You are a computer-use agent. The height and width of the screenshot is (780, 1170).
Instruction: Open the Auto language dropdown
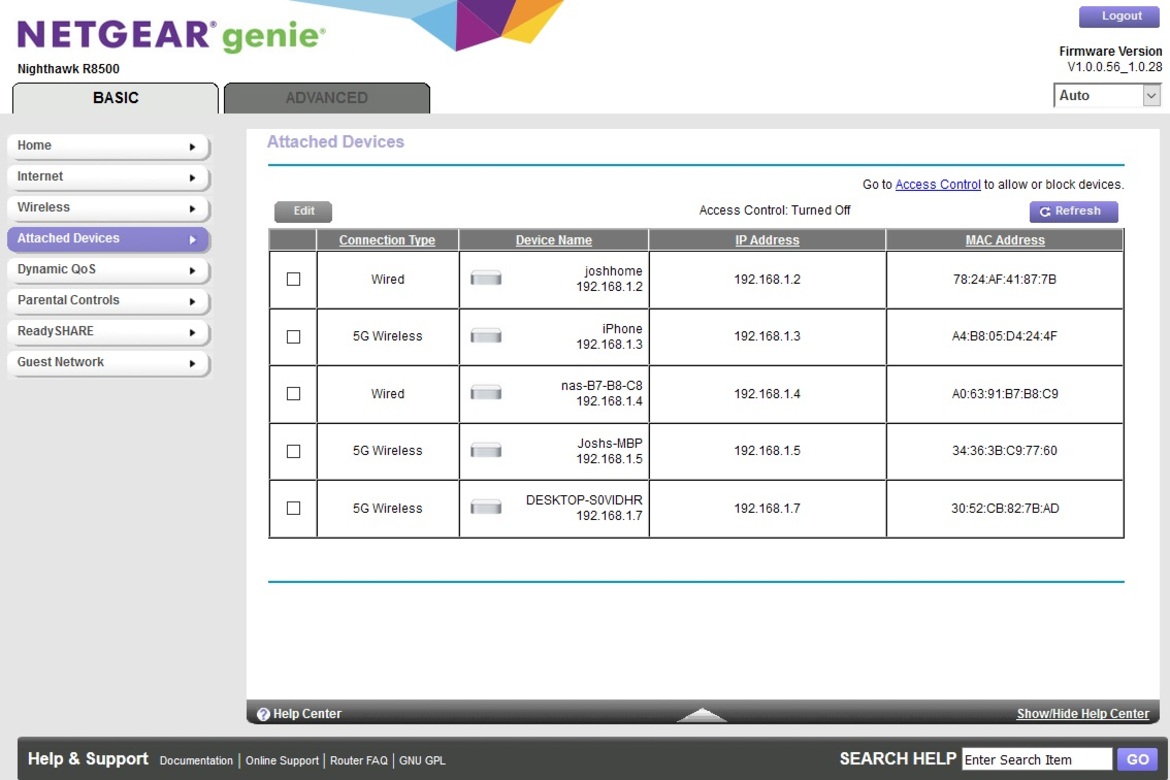click(1107, 96)
